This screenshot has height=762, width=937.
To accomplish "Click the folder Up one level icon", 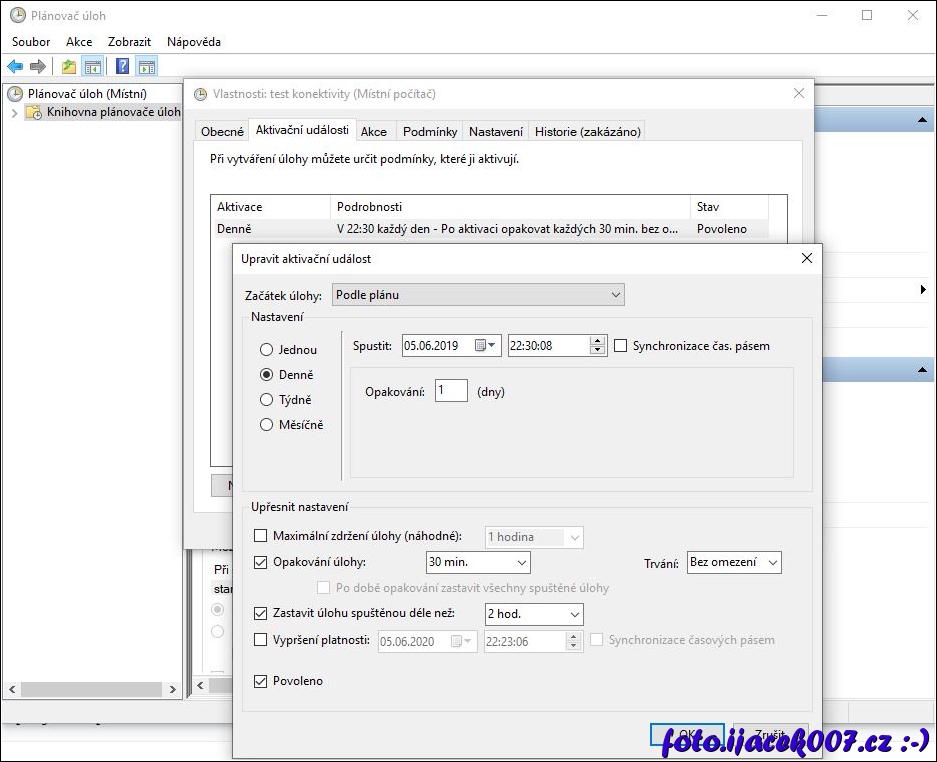I will pos(68,67).
